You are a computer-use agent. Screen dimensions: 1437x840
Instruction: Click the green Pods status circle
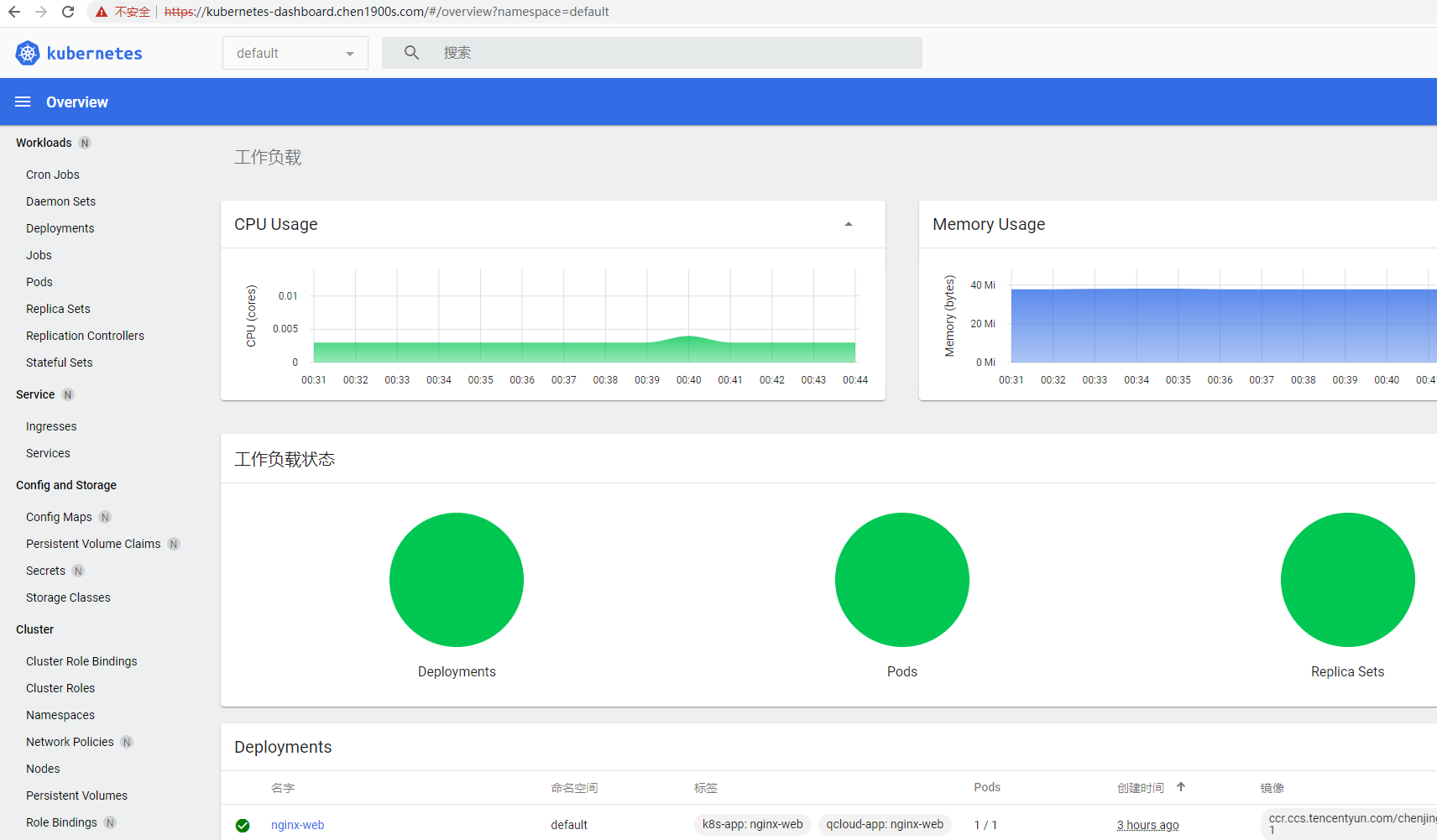pyautogui.click(x=901, y=580)
